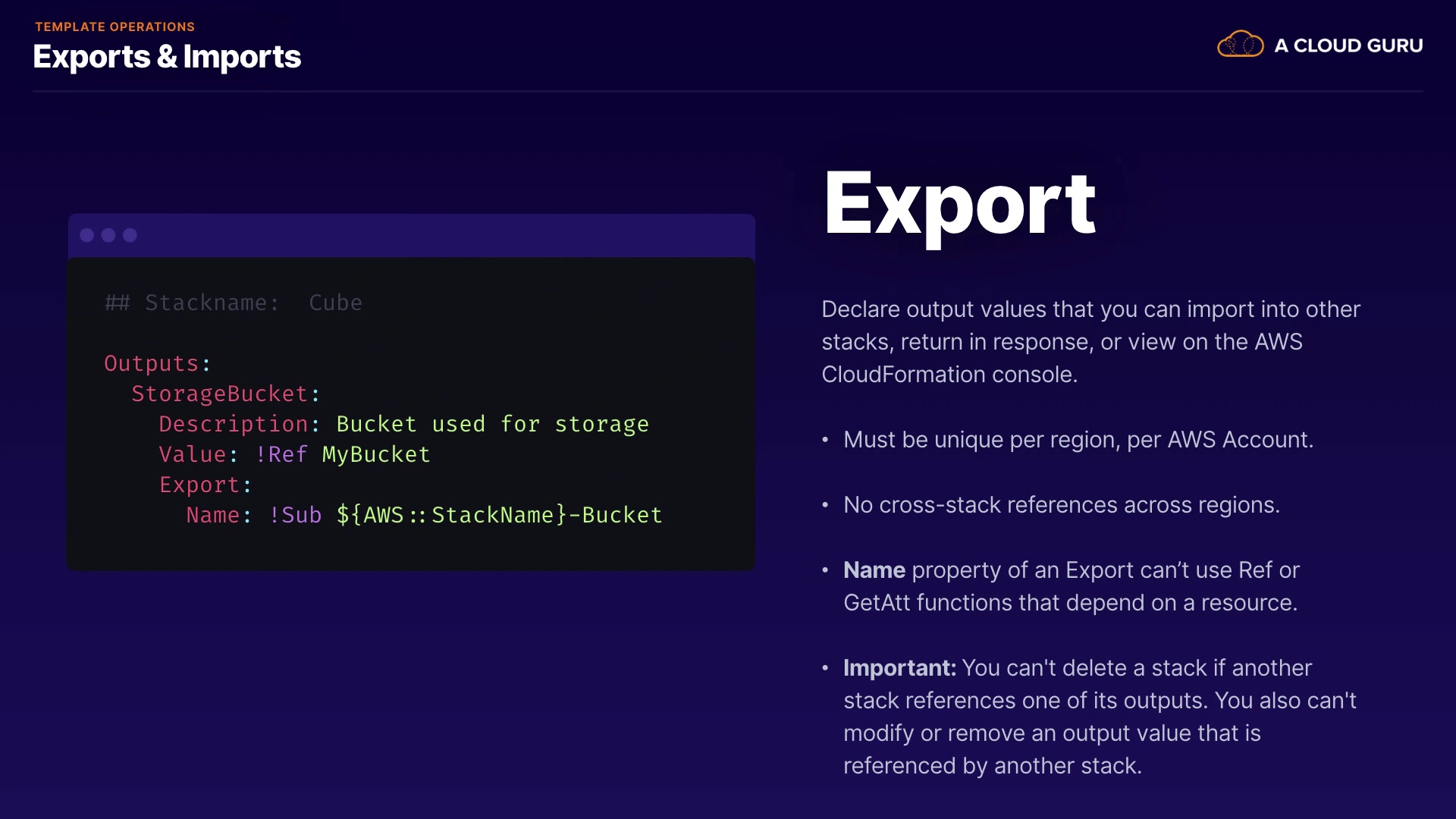Click the middle dot in code window titlebar
Viewport: 1456px width, 819px height.
108,235
